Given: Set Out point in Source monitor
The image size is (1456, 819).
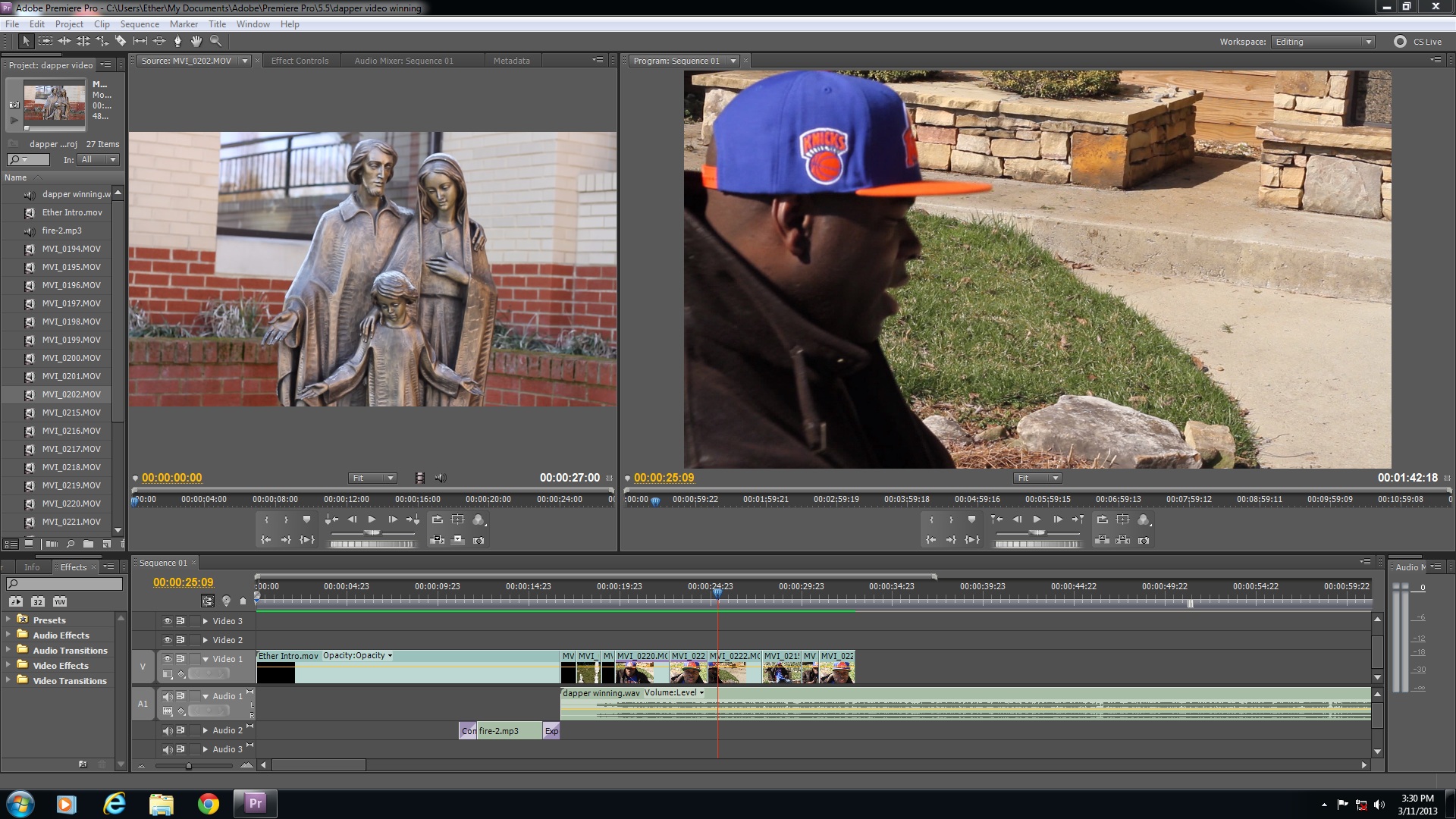Looking at the screenshot, I should [286, 519].
